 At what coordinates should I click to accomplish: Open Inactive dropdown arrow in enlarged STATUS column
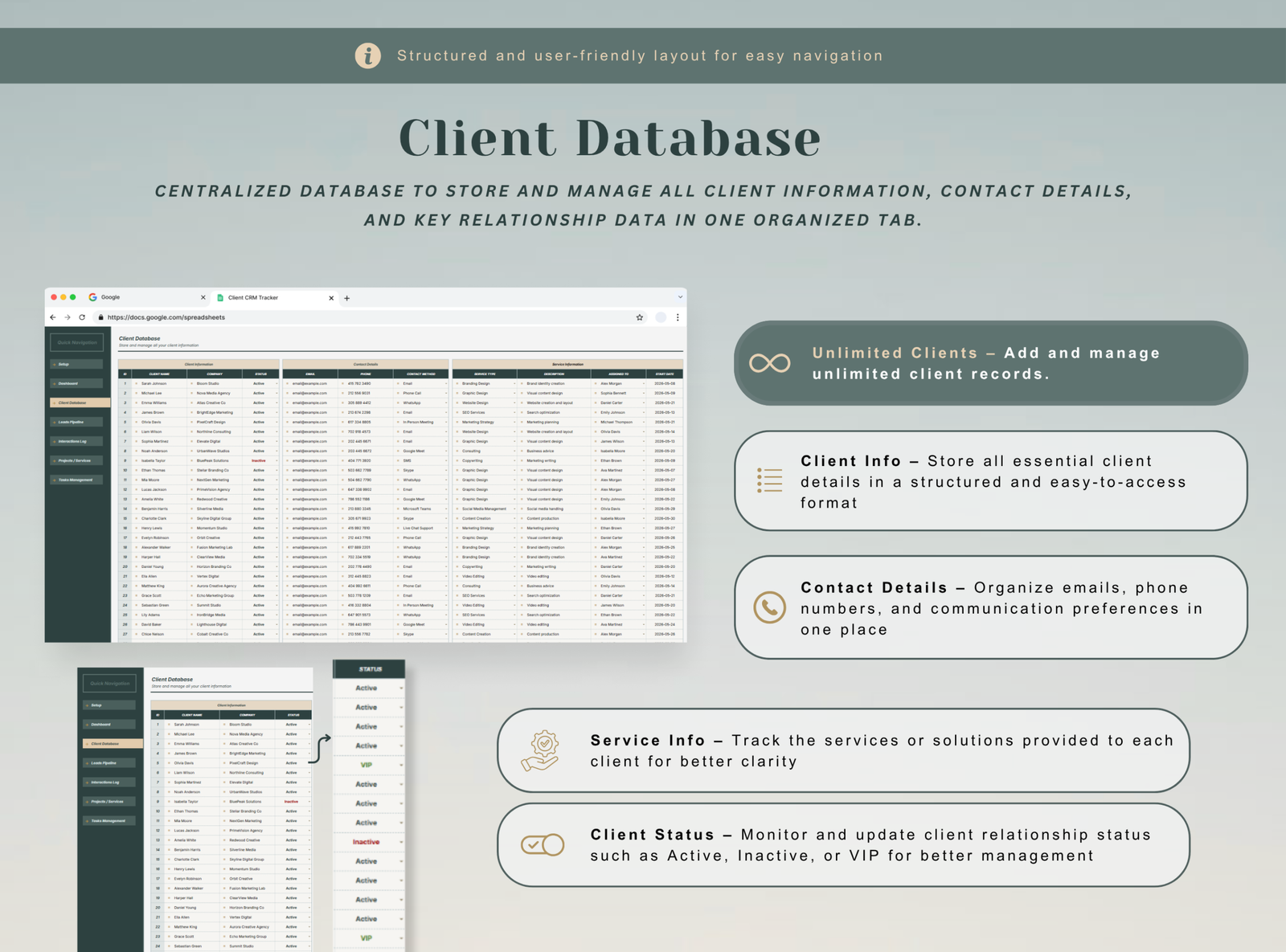tap(400, 842)
